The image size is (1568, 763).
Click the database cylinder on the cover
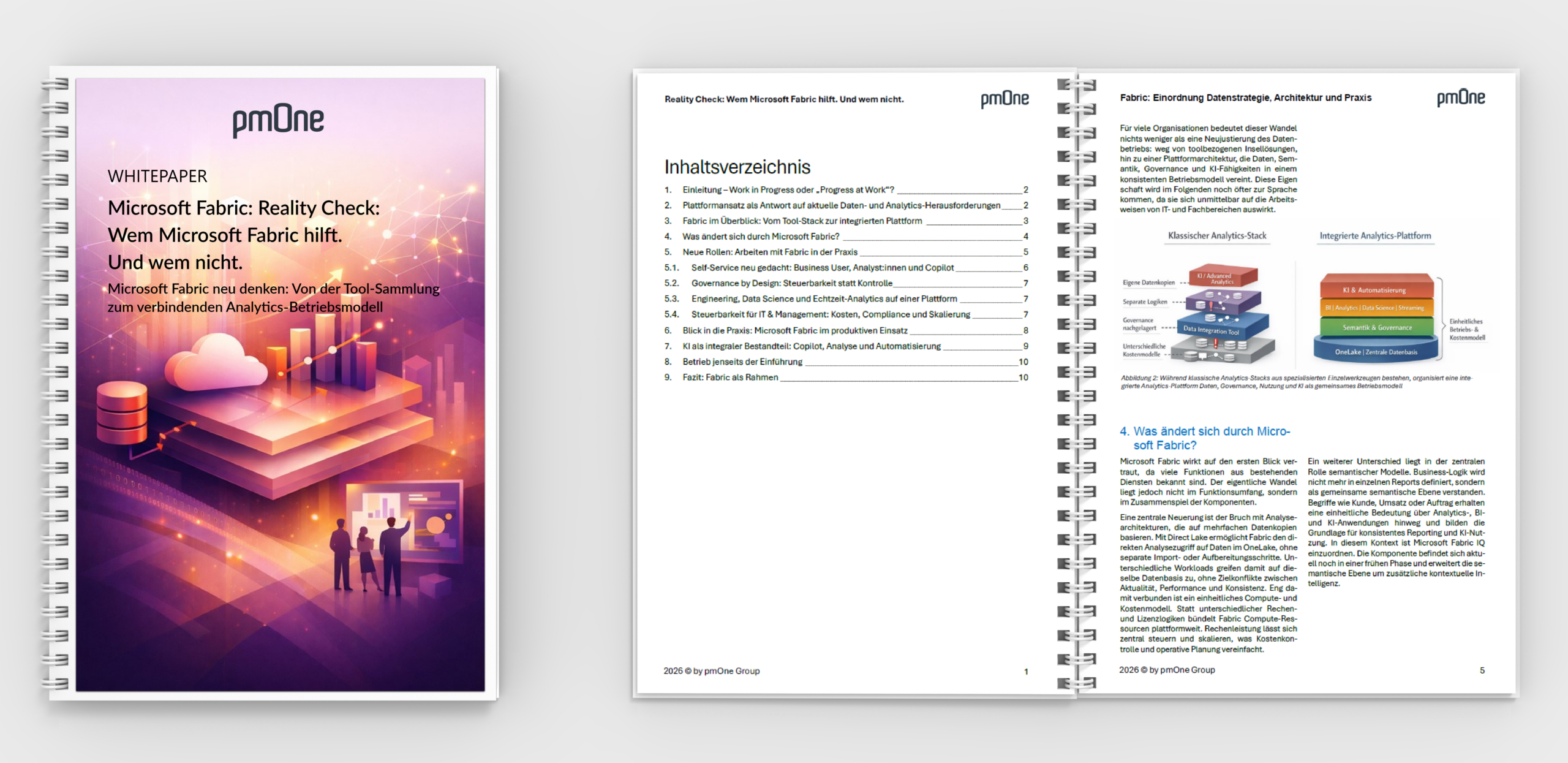click(122, 412)
